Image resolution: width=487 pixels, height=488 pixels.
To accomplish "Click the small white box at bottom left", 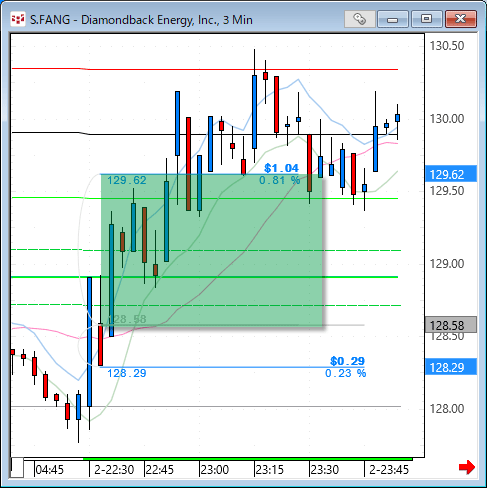I will point(17,468).
